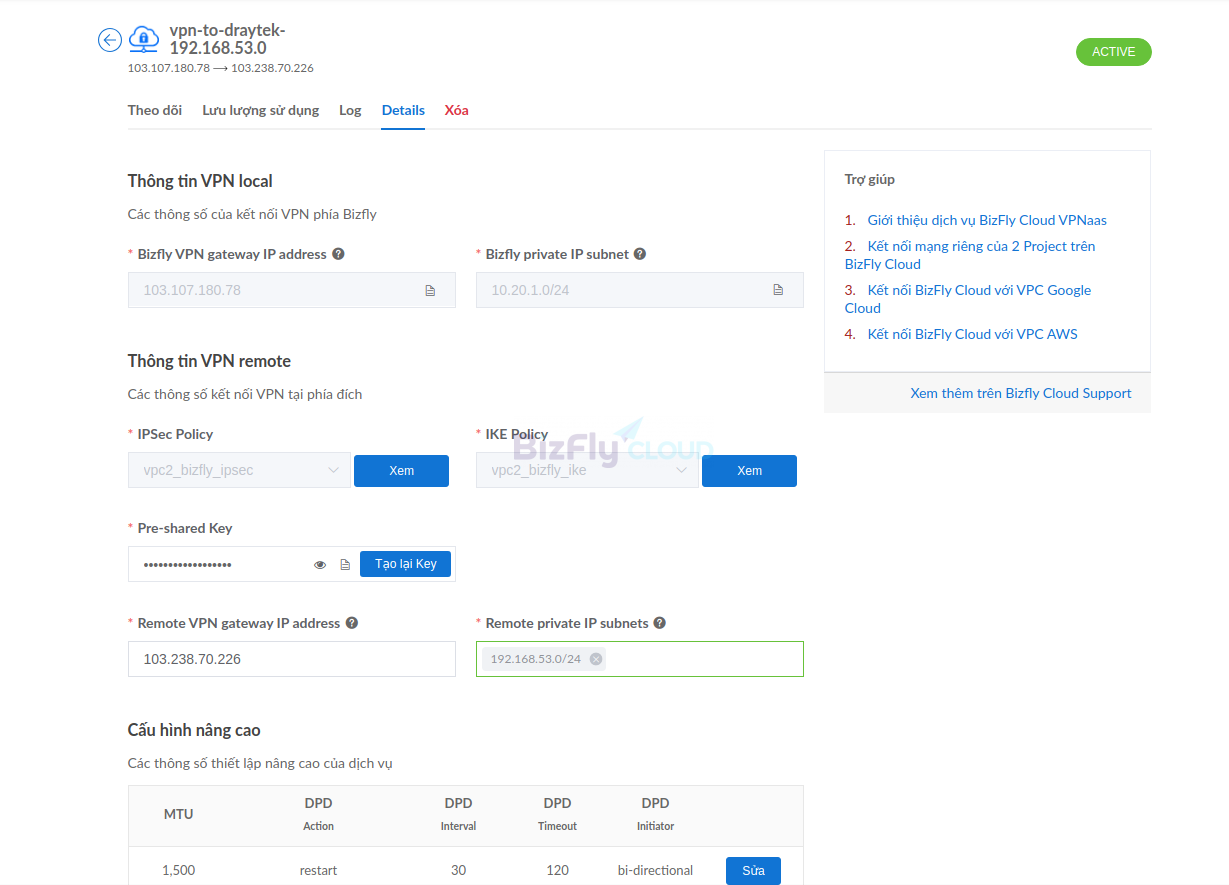Click the MTU value 1,500
This screenshot has width=1229, height=885.
click(179, 870)
